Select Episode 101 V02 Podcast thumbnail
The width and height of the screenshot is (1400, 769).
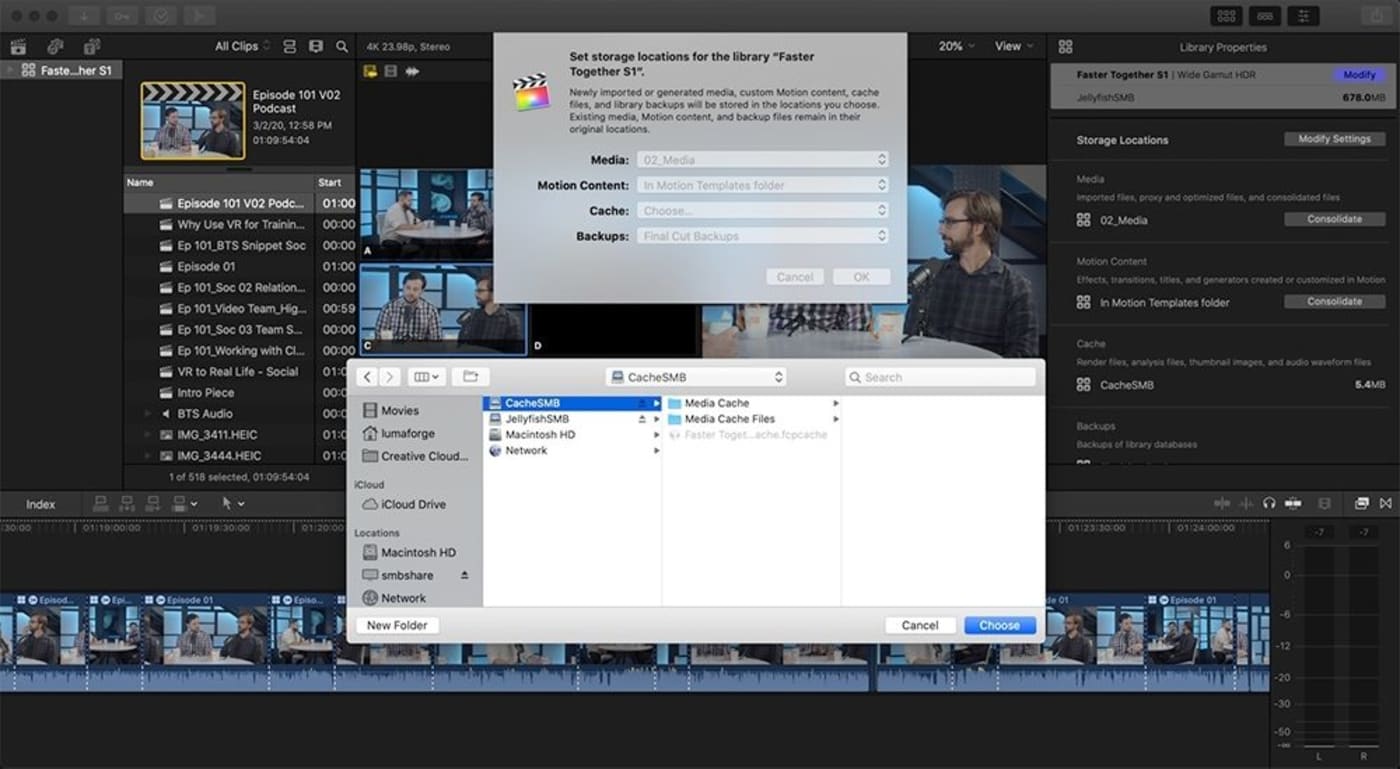coord(193,120)
